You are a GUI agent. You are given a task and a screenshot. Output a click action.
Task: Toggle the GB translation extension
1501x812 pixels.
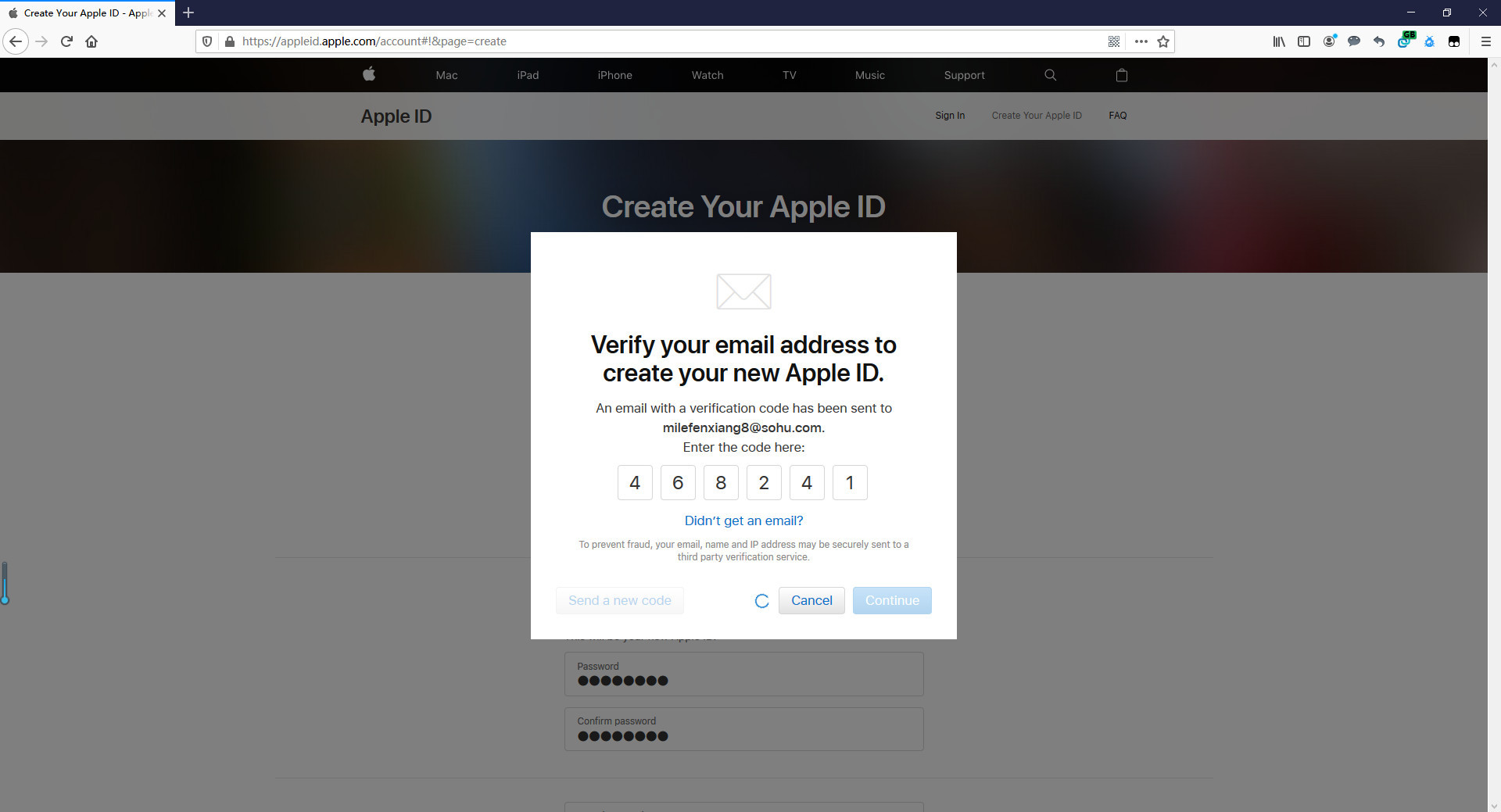point(1405,41)
